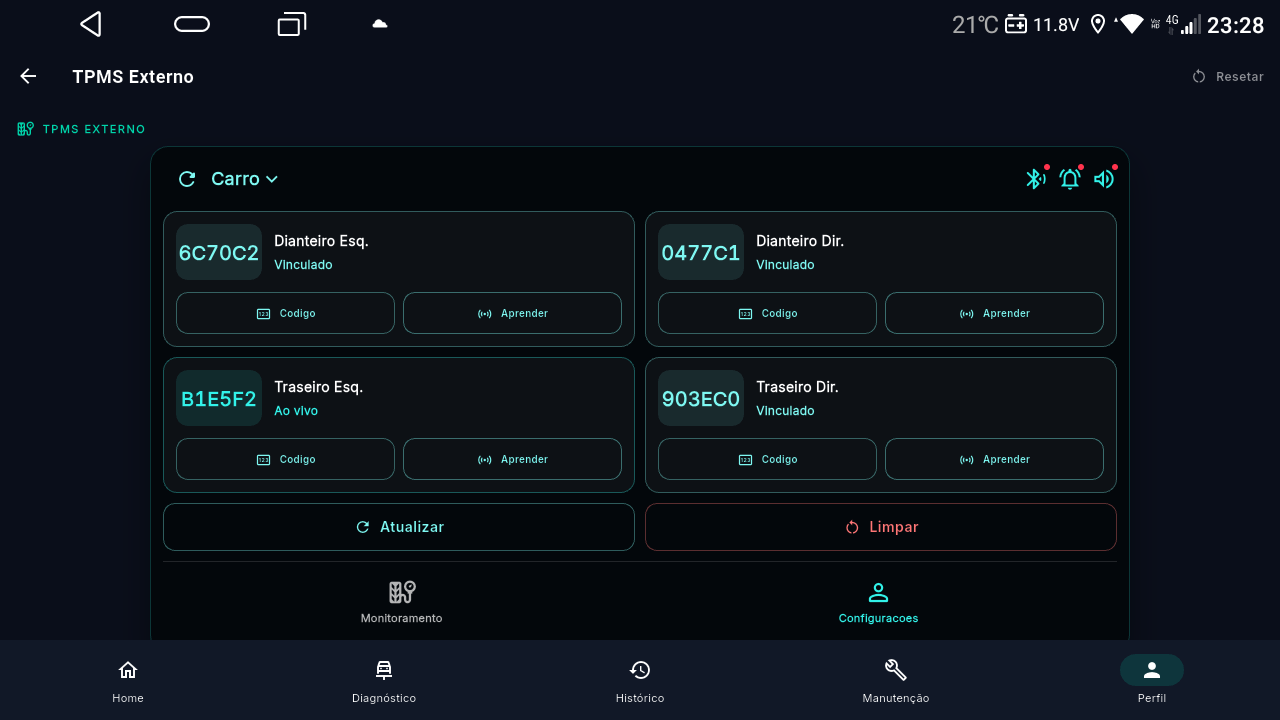Switch to the Configuracoes tab
1280x720 pixels.
coord(878,603)
